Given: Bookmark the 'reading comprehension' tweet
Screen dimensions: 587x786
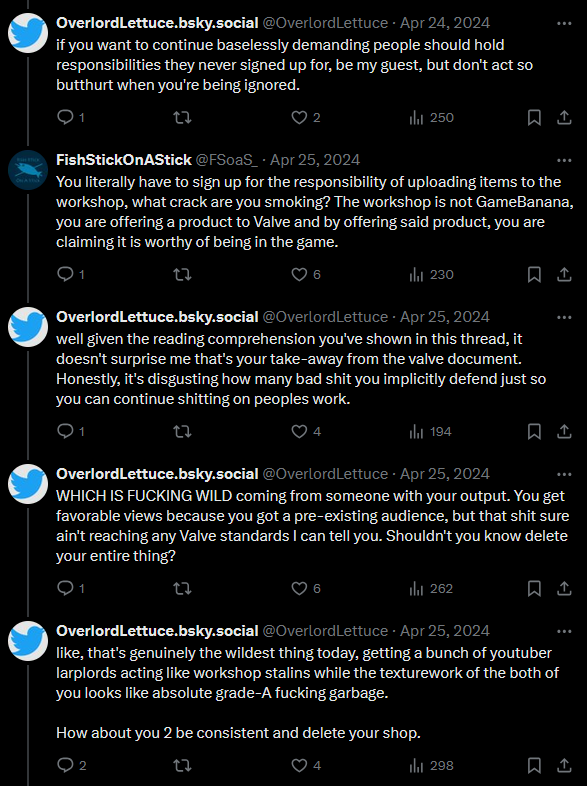Looking at the screenshot, I should coord(534,432).
